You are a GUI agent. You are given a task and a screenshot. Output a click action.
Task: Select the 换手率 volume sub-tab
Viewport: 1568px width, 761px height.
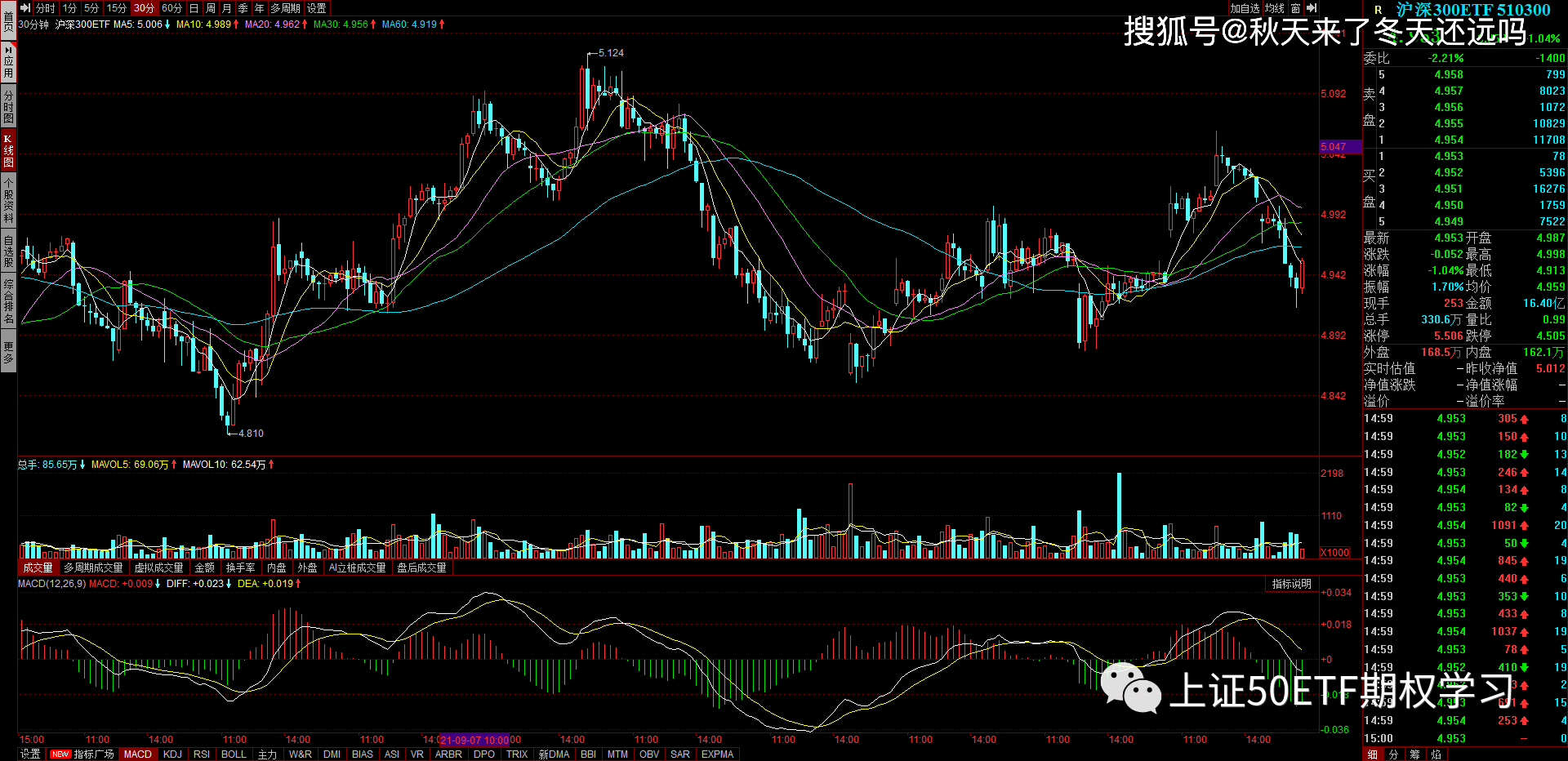pyautogui.click(x=240, y=567)
